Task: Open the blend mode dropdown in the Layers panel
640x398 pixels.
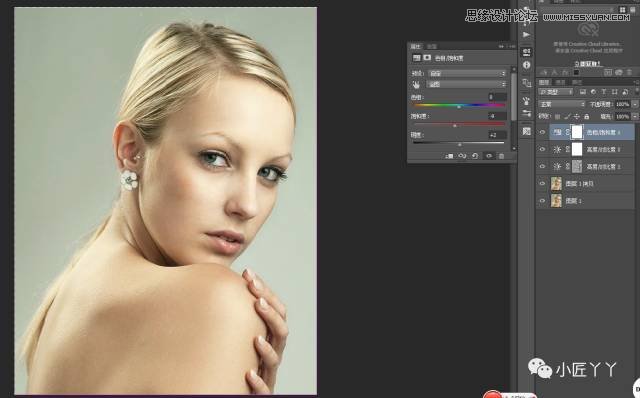Action: [562, 105]
